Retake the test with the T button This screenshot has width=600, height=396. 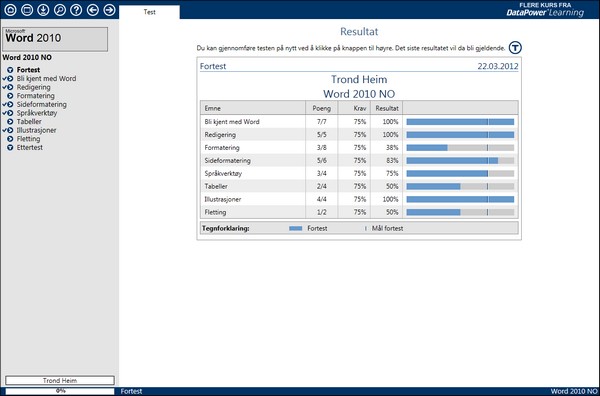point(515,48)
